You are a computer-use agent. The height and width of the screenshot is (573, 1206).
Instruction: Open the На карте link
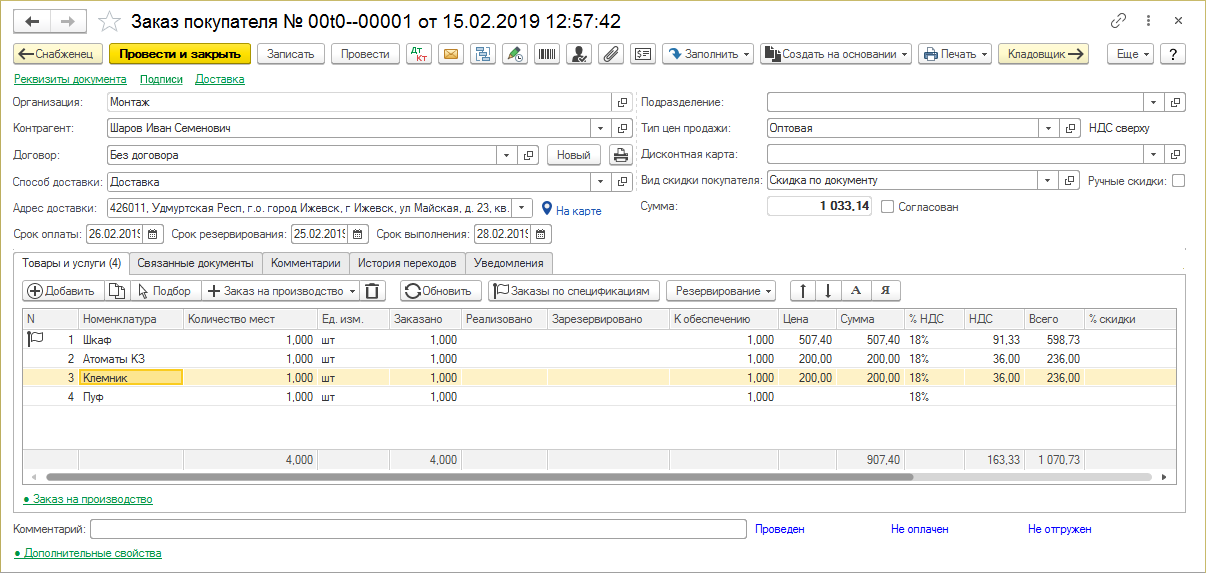tap(578, 211)
